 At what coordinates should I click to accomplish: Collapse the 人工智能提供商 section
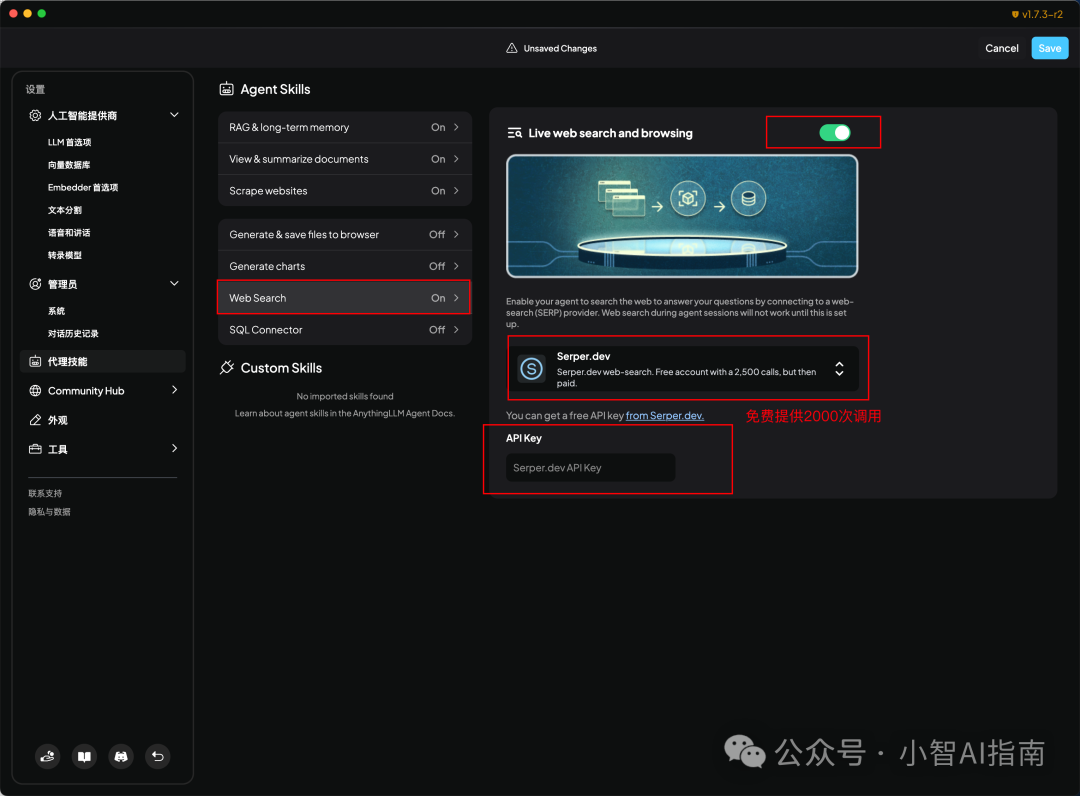174,116
